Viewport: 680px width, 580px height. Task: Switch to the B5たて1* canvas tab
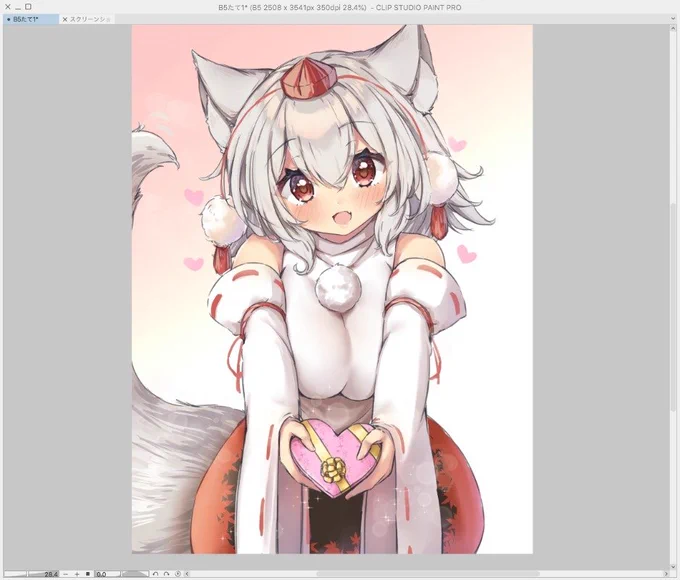(30, 20)
